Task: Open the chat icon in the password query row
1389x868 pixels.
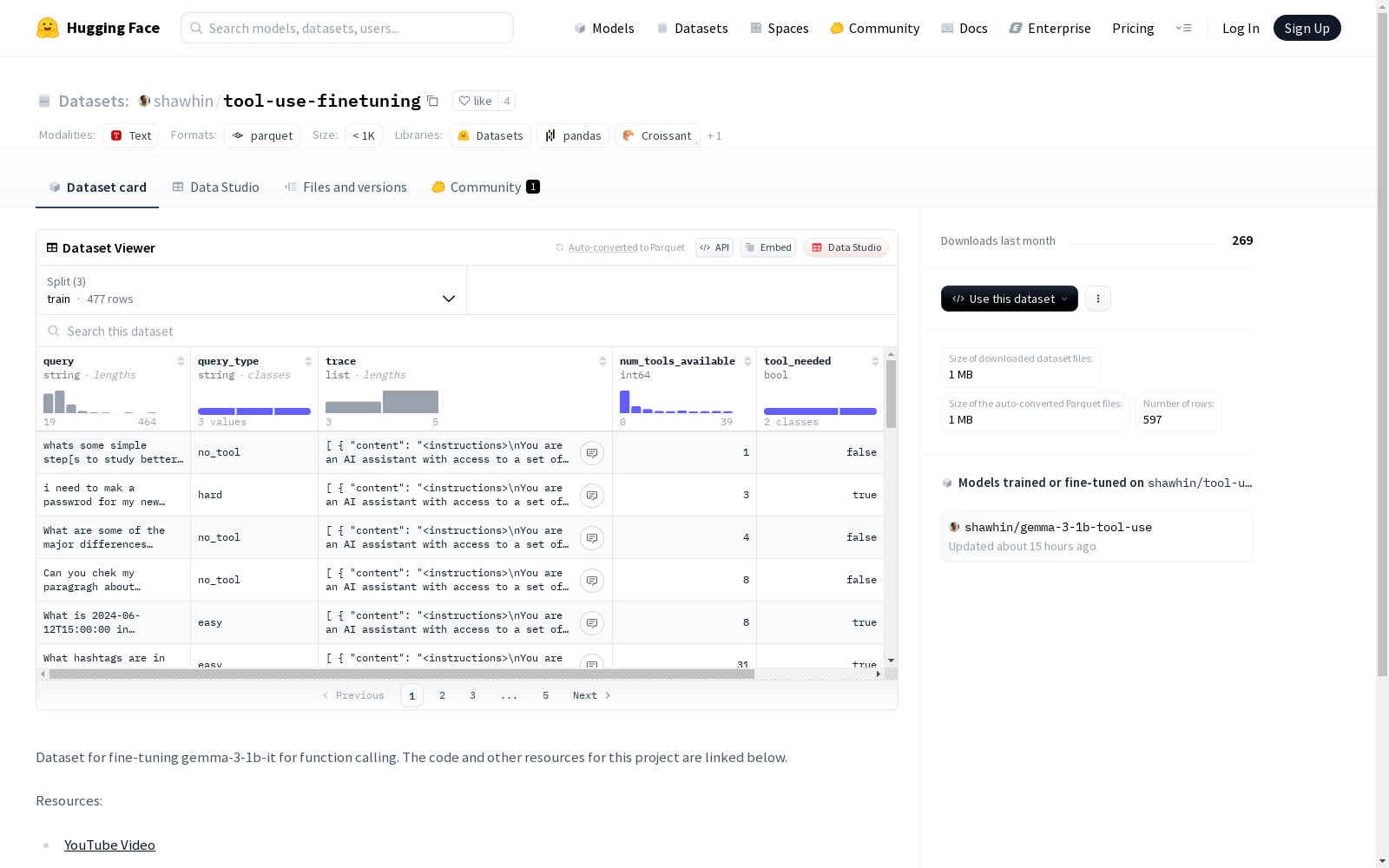Action: [x=592, y=496]
